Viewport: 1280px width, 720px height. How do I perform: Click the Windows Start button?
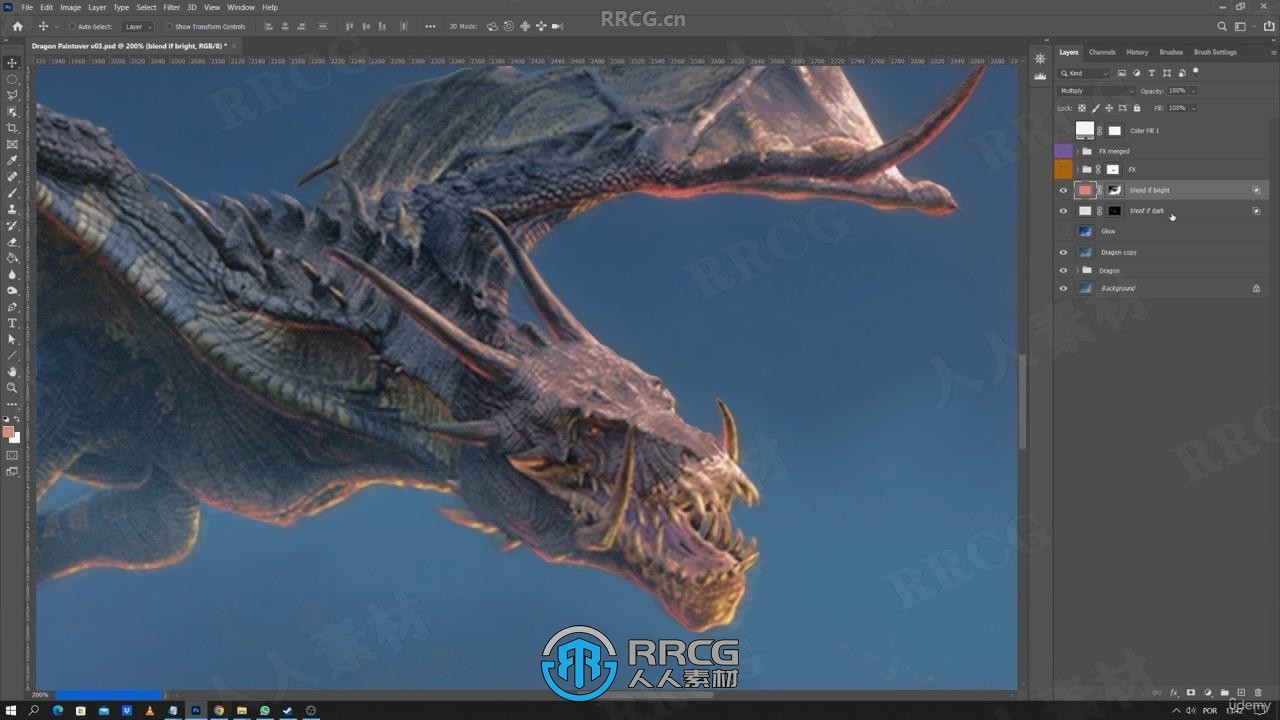[10, 710]
